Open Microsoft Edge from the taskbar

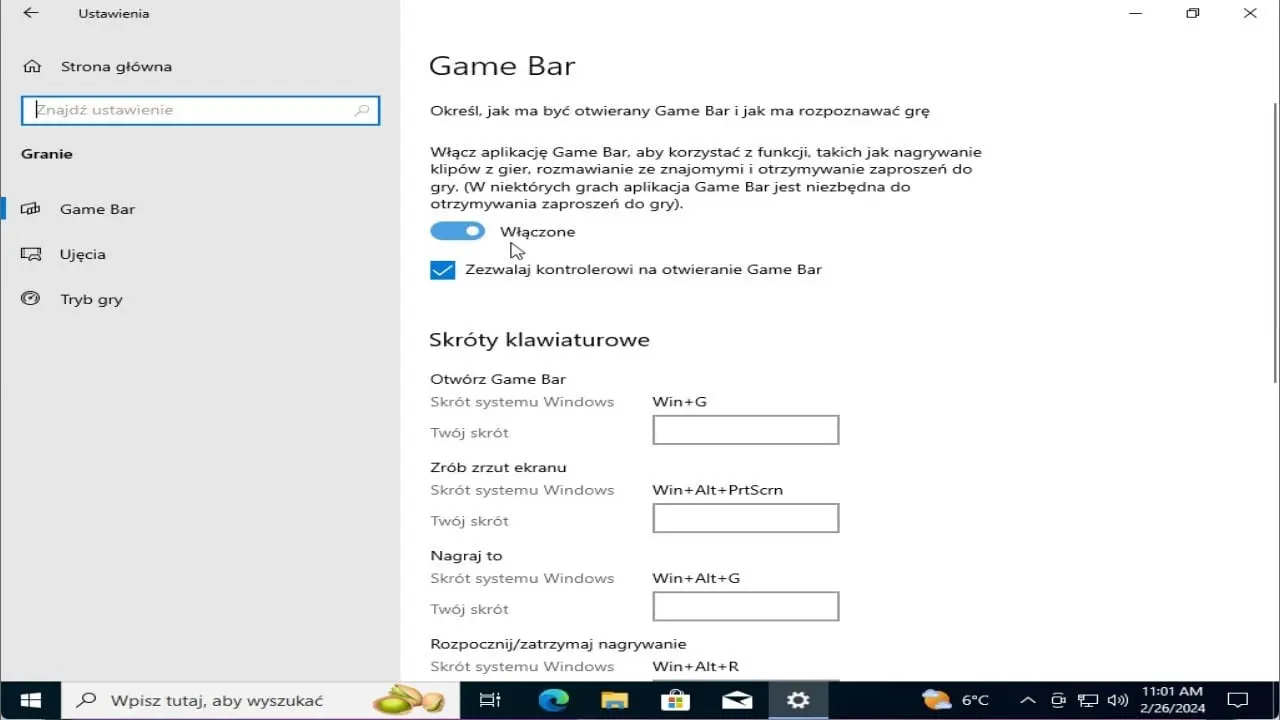point(552,700)
